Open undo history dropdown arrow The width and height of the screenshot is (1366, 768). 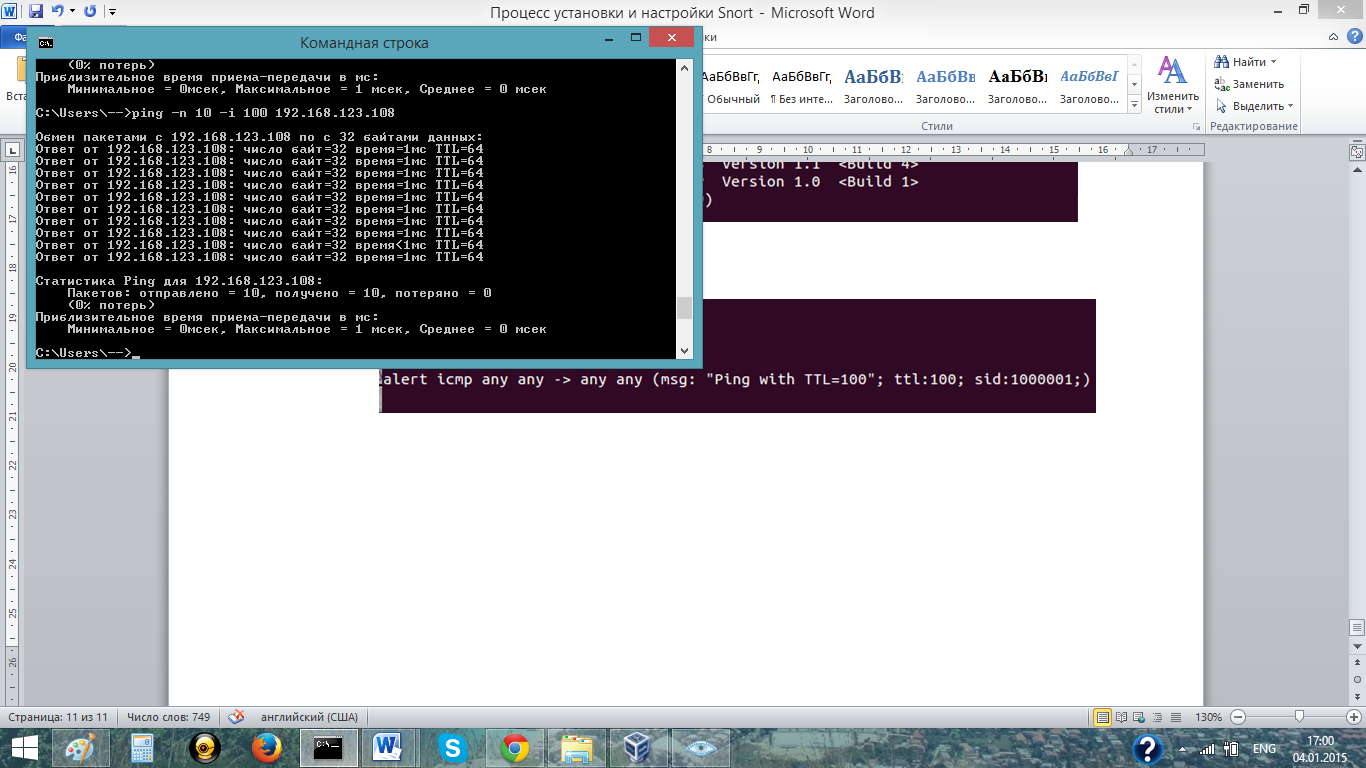[x=70, y=13]
